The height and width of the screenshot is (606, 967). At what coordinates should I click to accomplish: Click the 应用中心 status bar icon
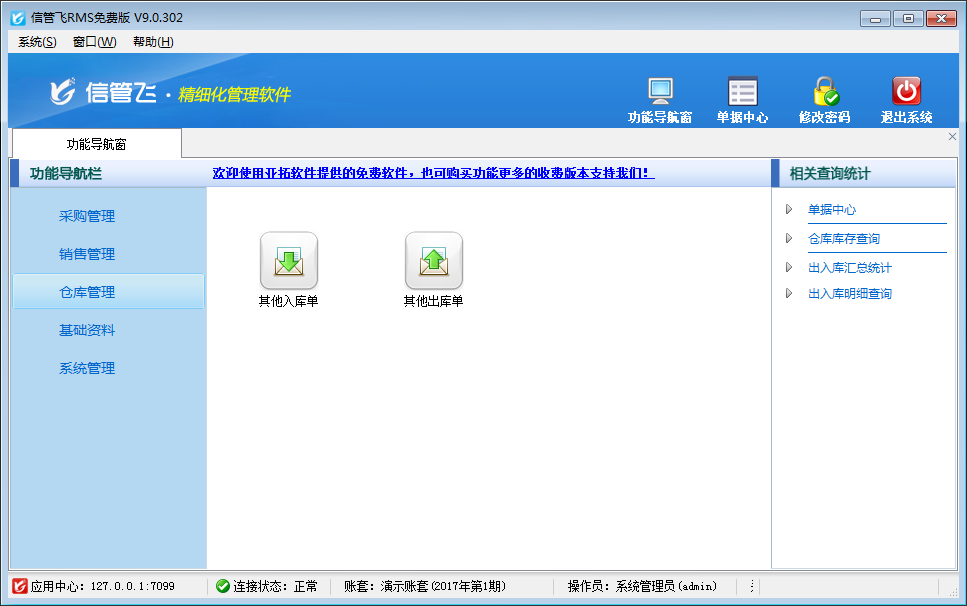[19, 586]
